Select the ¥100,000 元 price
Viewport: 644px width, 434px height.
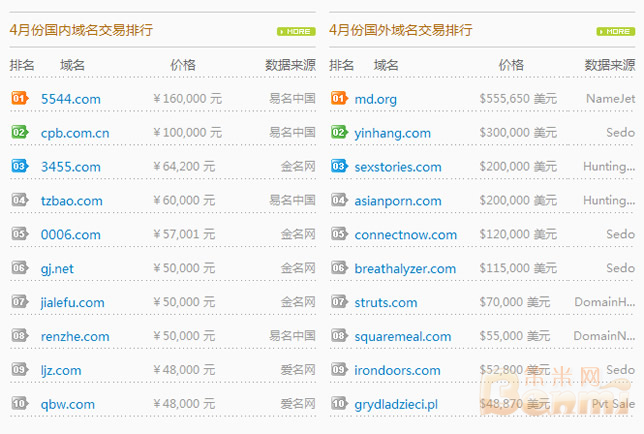[187, 132]
